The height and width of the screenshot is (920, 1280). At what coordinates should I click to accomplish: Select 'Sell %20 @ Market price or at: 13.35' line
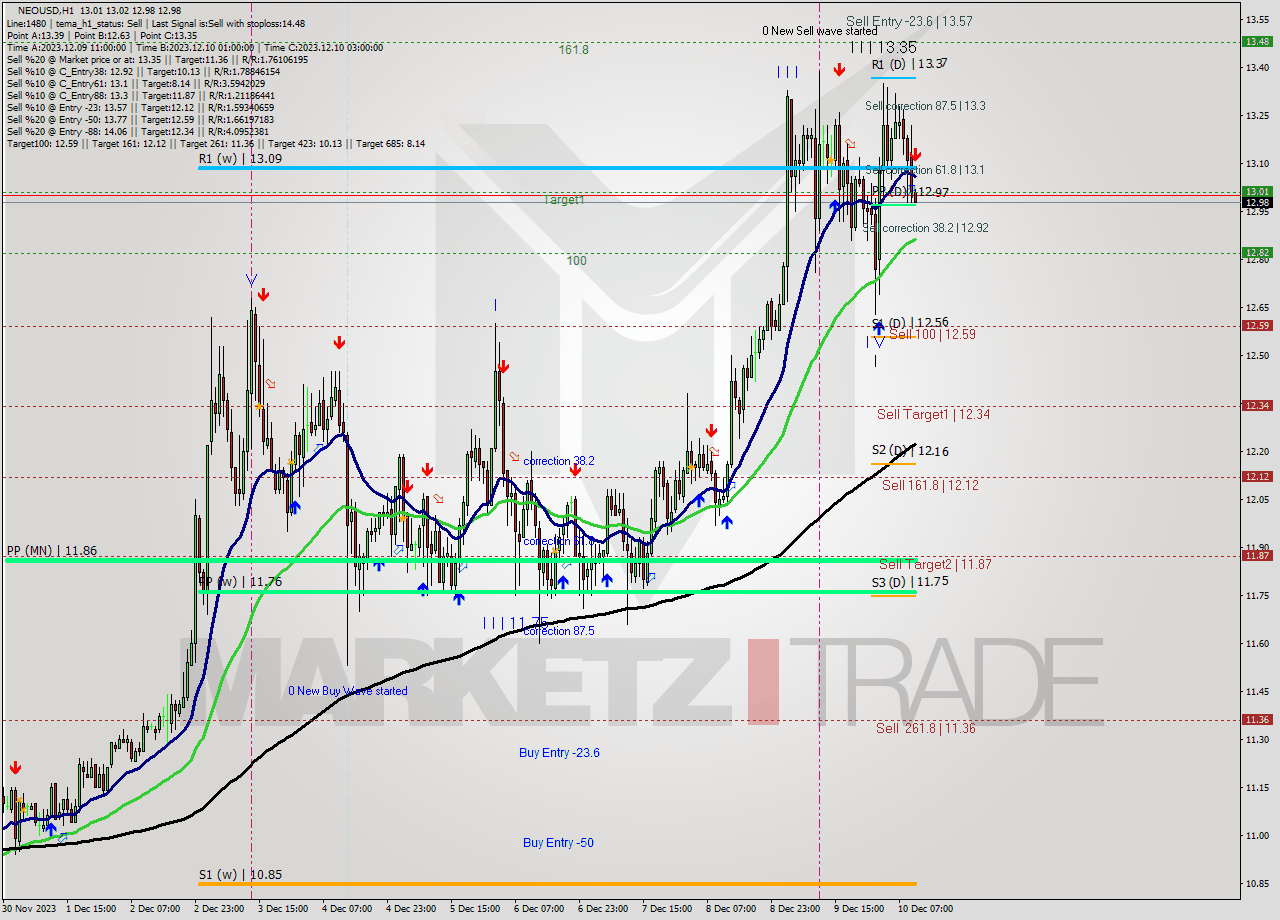157,59
